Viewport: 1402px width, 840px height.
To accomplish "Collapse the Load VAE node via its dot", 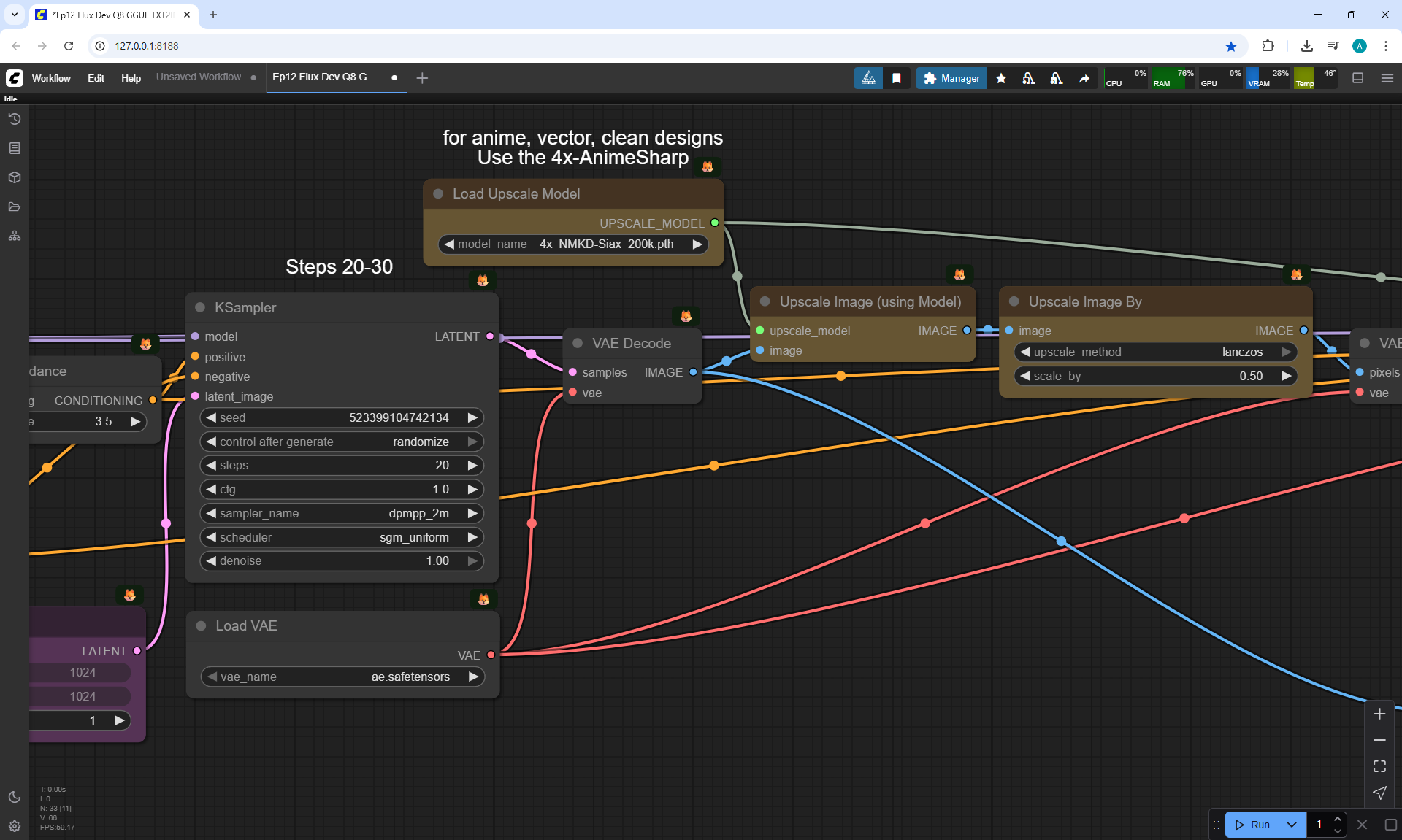I will pos(202,626).
